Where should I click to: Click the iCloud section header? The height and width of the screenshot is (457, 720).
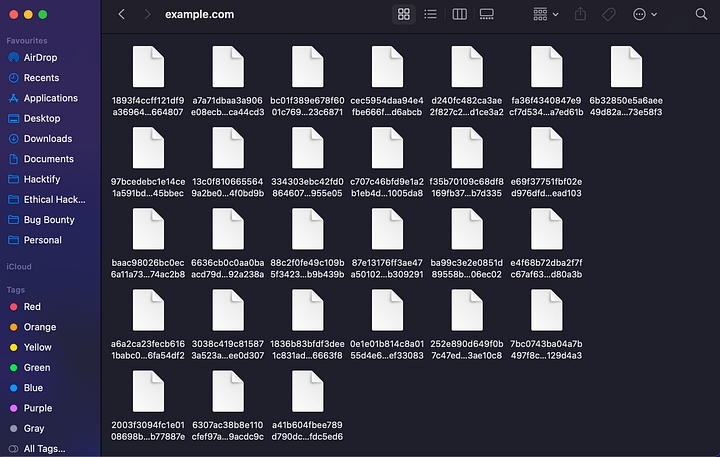click(19, 266)
